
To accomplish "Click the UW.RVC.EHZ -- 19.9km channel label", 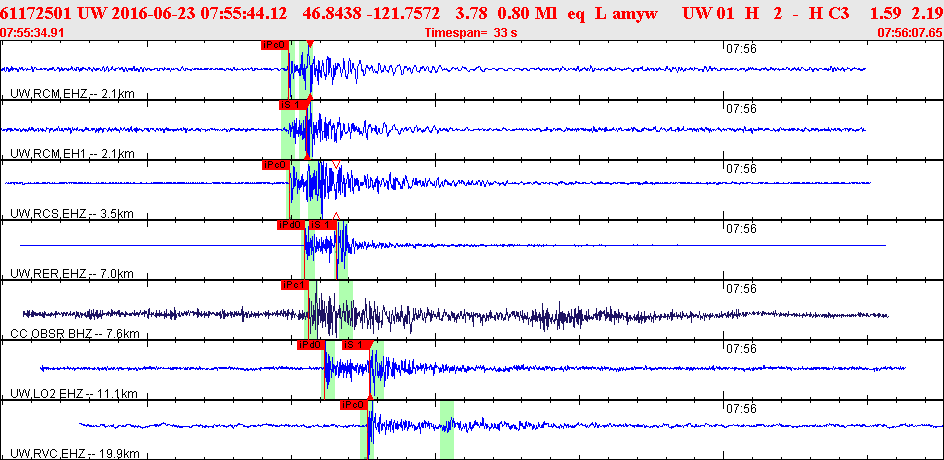I will pos(75,453).
